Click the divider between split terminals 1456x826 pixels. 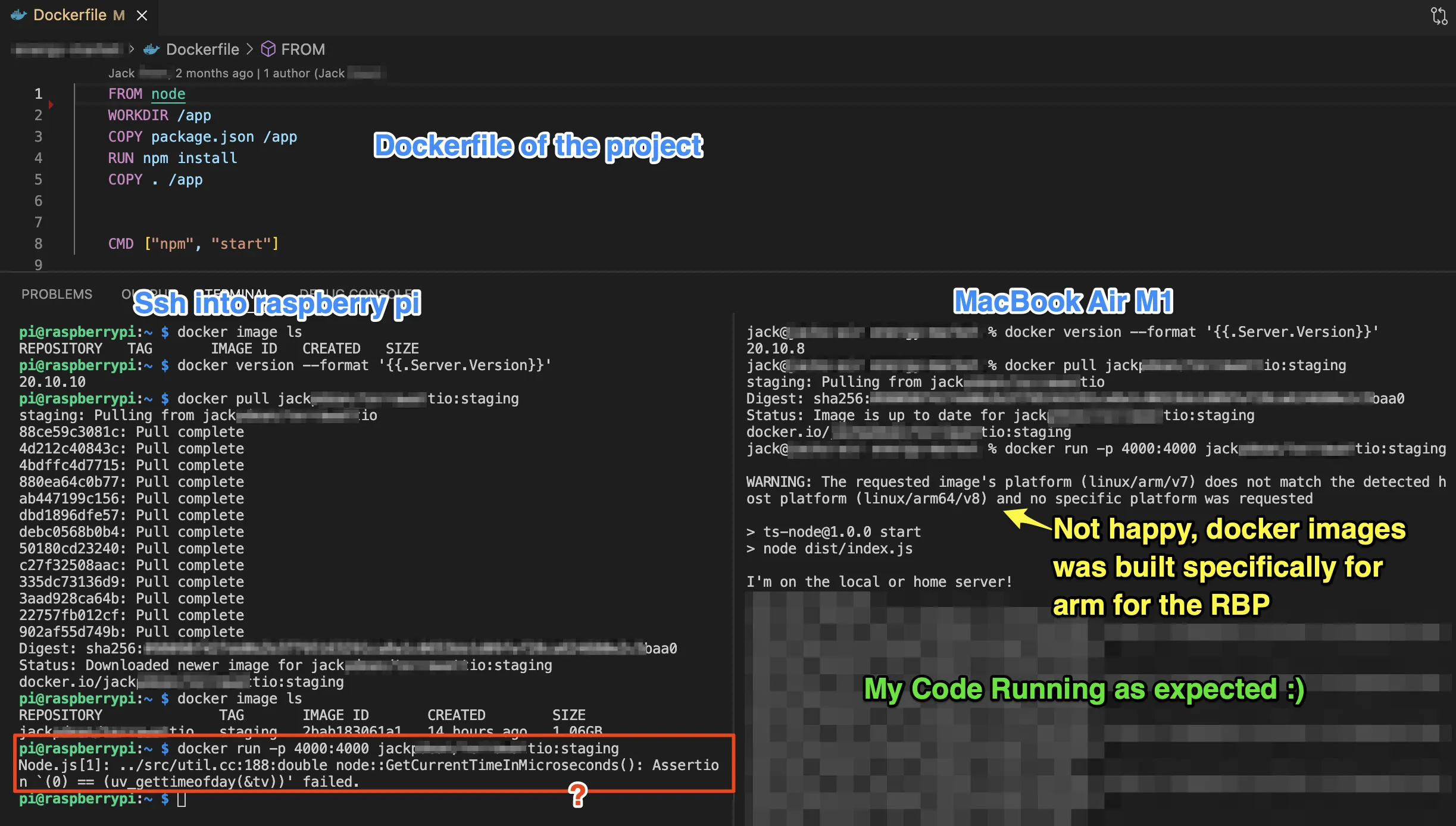tap(734, 565)
